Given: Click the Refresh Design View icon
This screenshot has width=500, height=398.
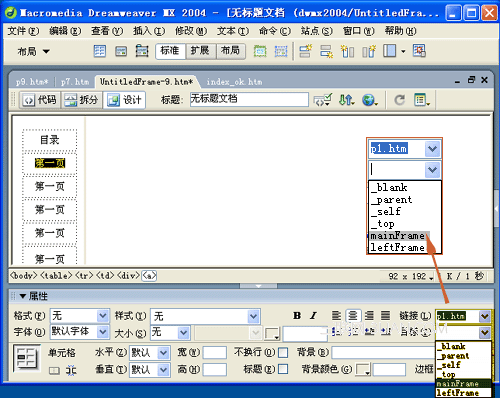Looking at the screenshot, I should pos(399,100).
